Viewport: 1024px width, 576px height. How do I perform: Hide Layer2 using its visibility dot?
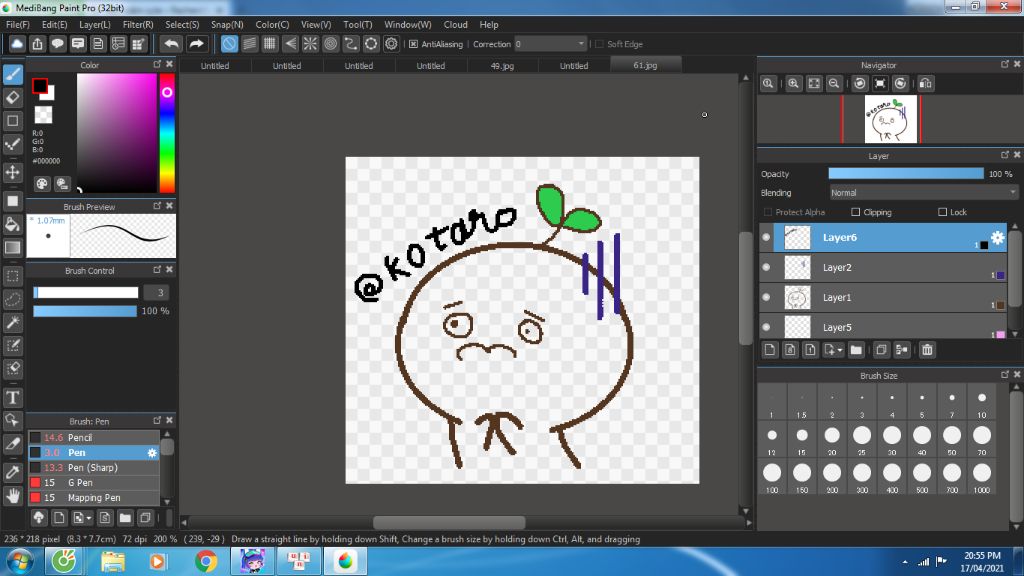(x=766, y=267)
